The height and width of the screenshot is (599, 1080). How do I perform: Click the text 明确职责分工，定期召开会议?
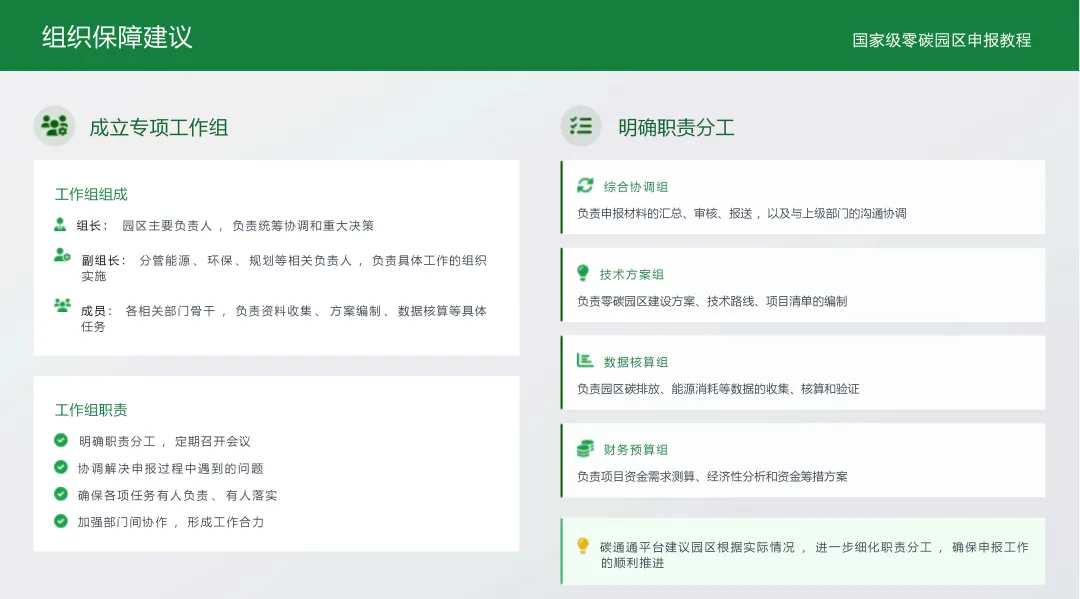click(165, 441)
